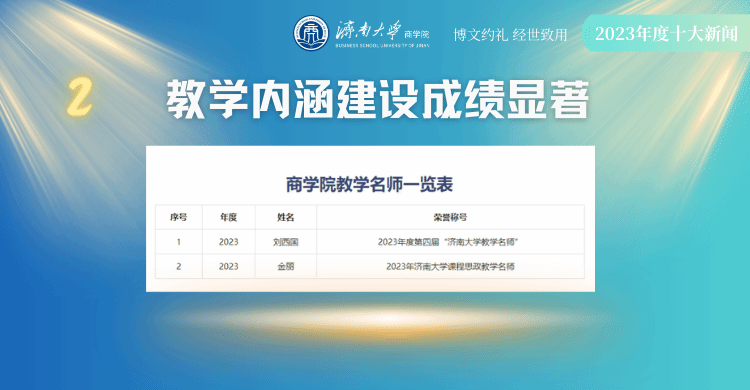750x390 pixels.
Task: Click the 济南大学 calligraphy name text
Action: click(368, 31)
